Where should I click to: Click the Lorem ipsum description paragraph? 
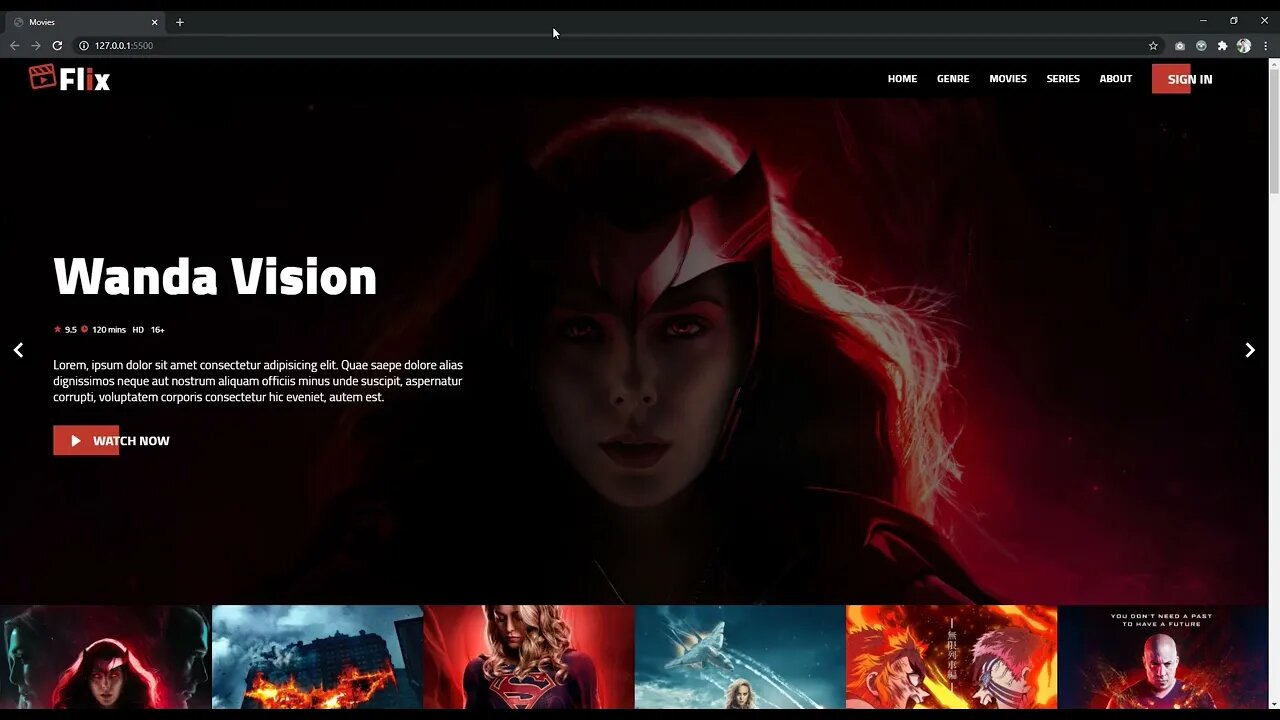tap(258, 381)
